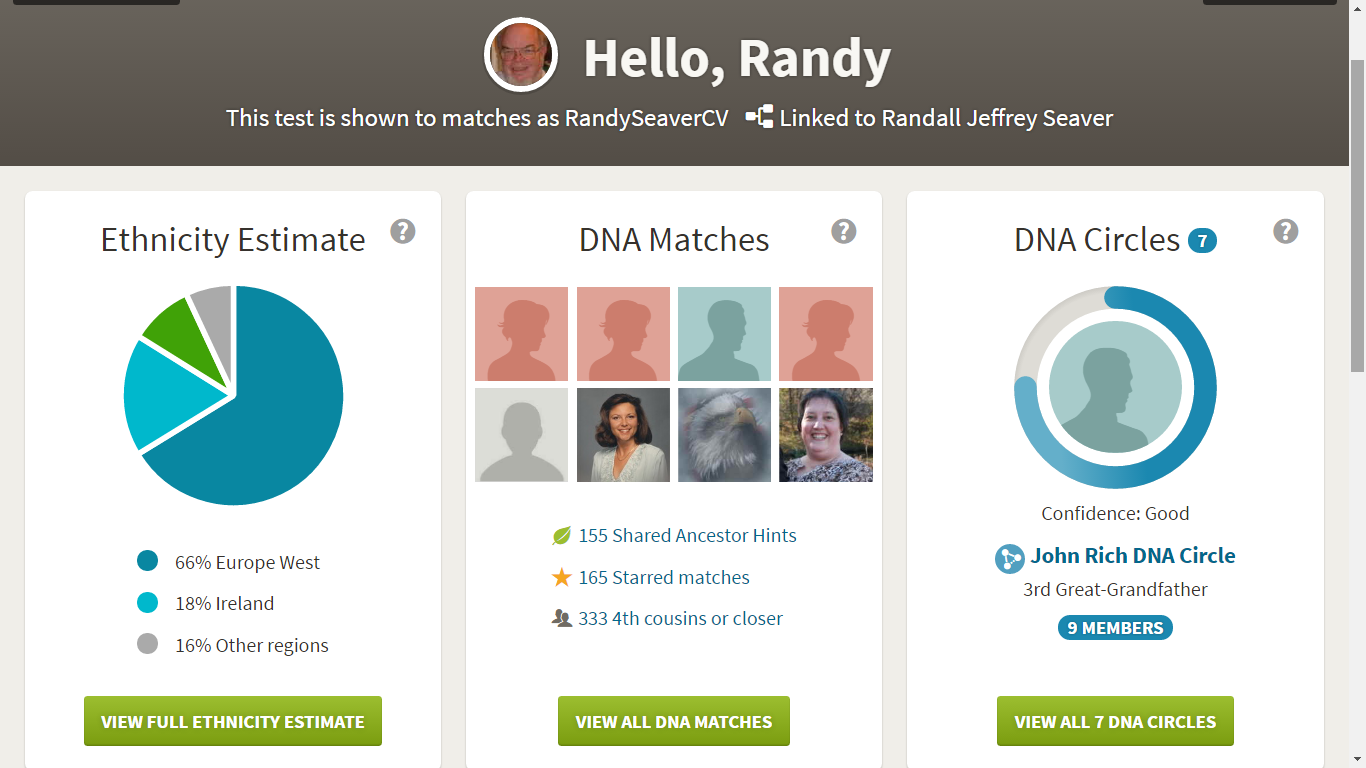Open the DNA Matches help icon
This screenshot has height=768, width=1366.
point(844,231)
